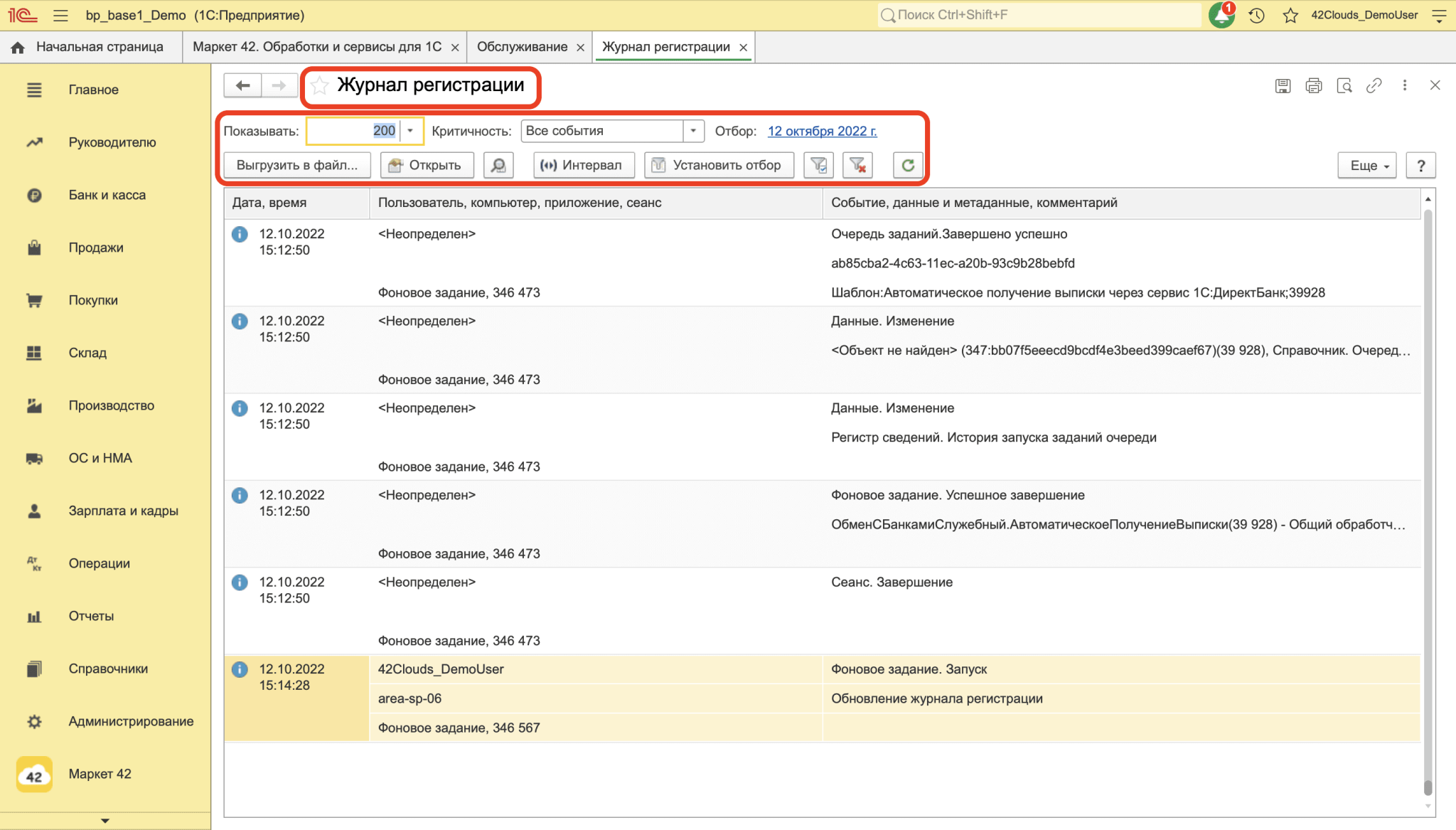Click the Выгрузить в файл button
The height and width of the screenshot is (830, 1456).
click(296, 165)
